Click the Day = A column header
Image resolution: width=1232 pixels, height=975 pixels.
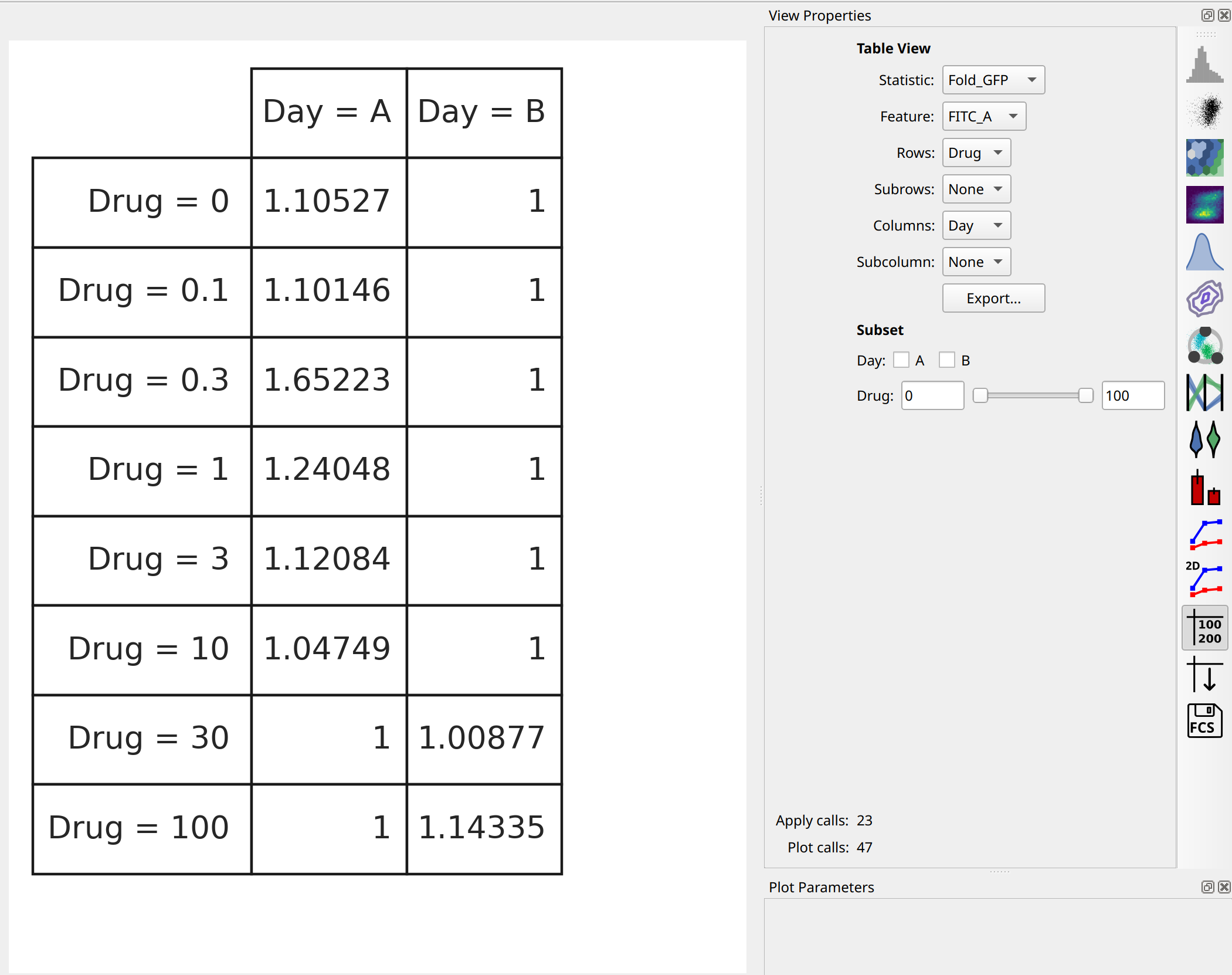coord(329,113)
